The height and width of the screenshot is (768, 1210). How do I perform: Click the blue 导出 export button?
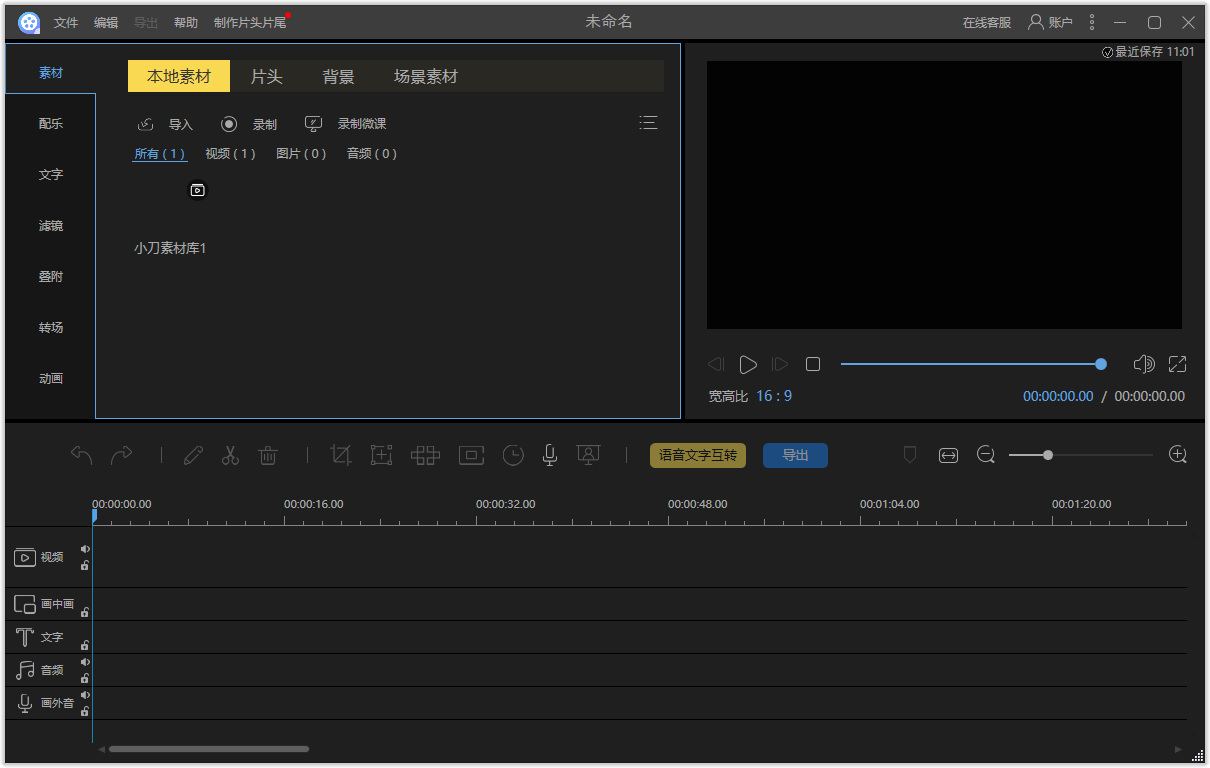coord(795,456)
